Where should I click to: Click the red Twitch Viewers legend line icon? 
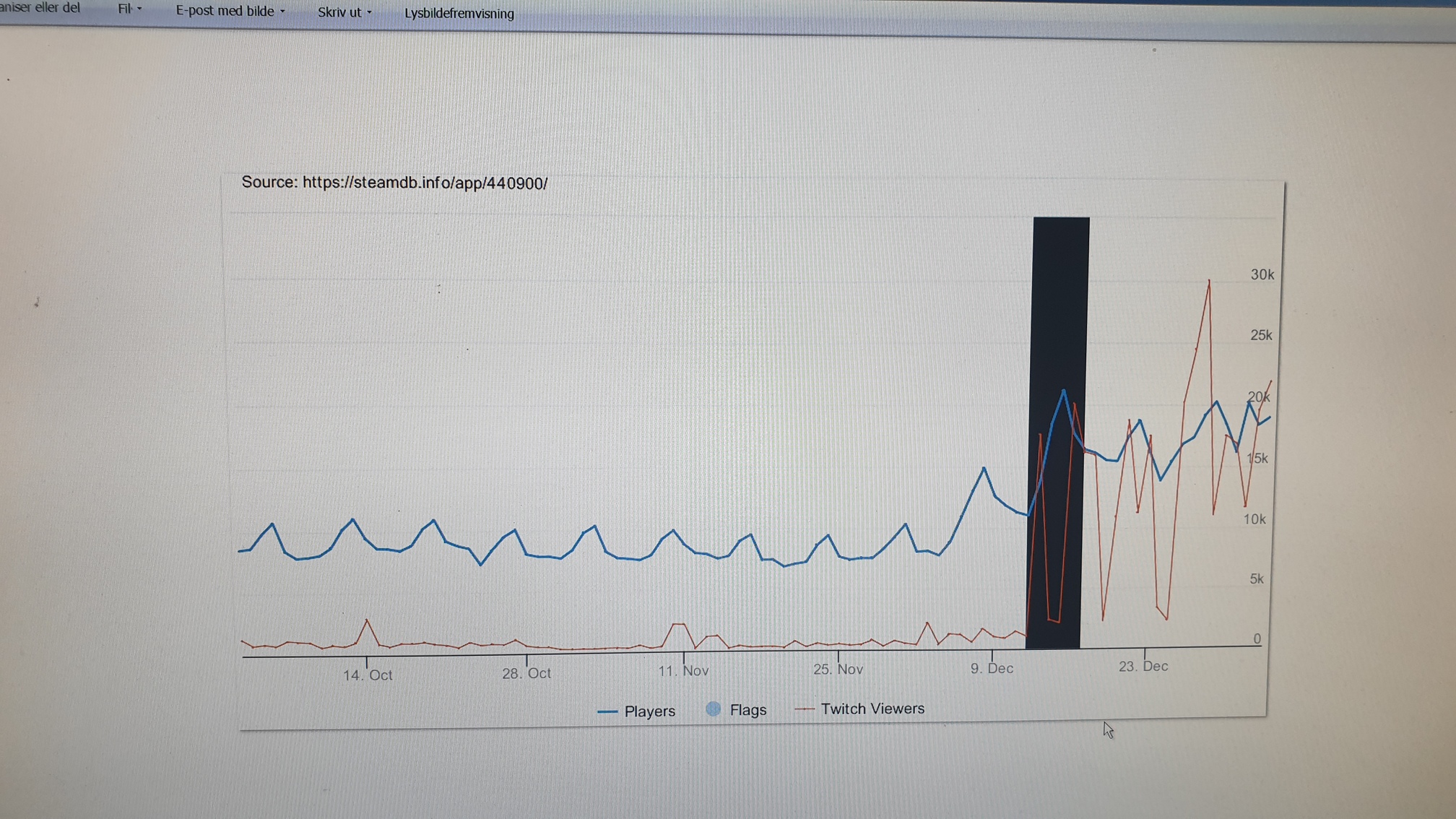(804, 709)
